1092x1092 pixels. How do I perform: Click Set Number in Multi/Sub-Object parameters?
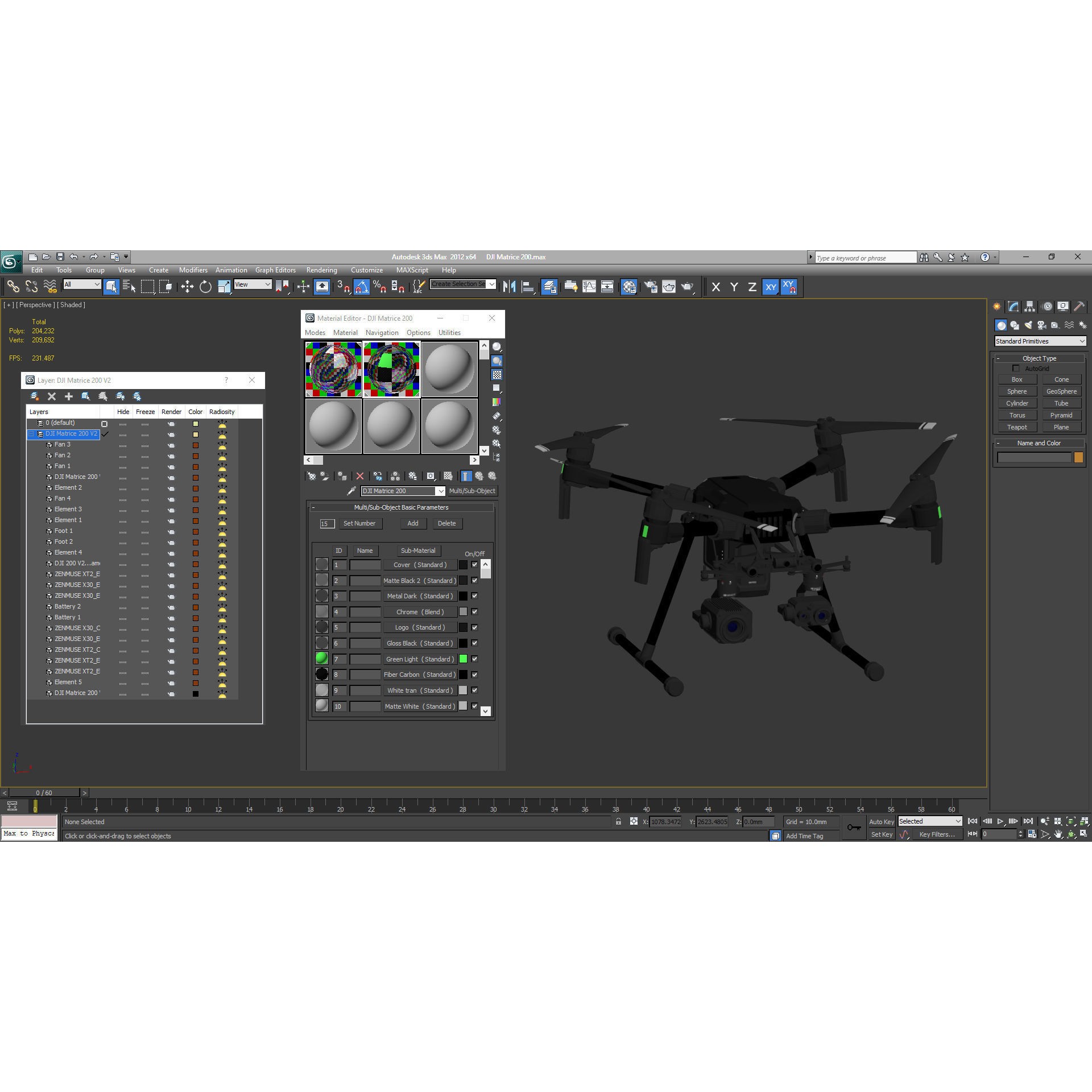(361, 523)
